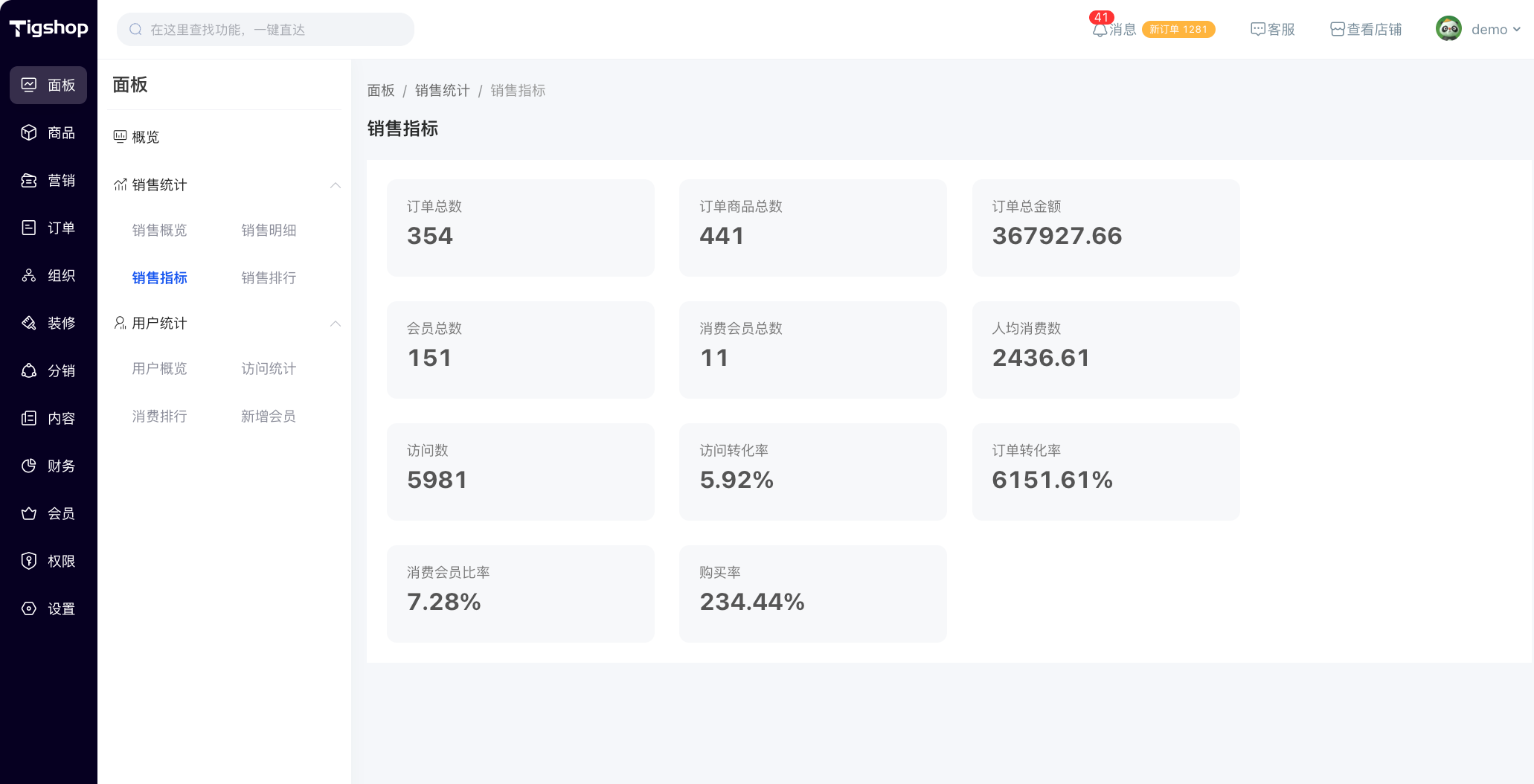The image size is (1534, 784).
Task: Select the 销售排行 menu item
Action: pyautogui.click(x=269, y=277)
